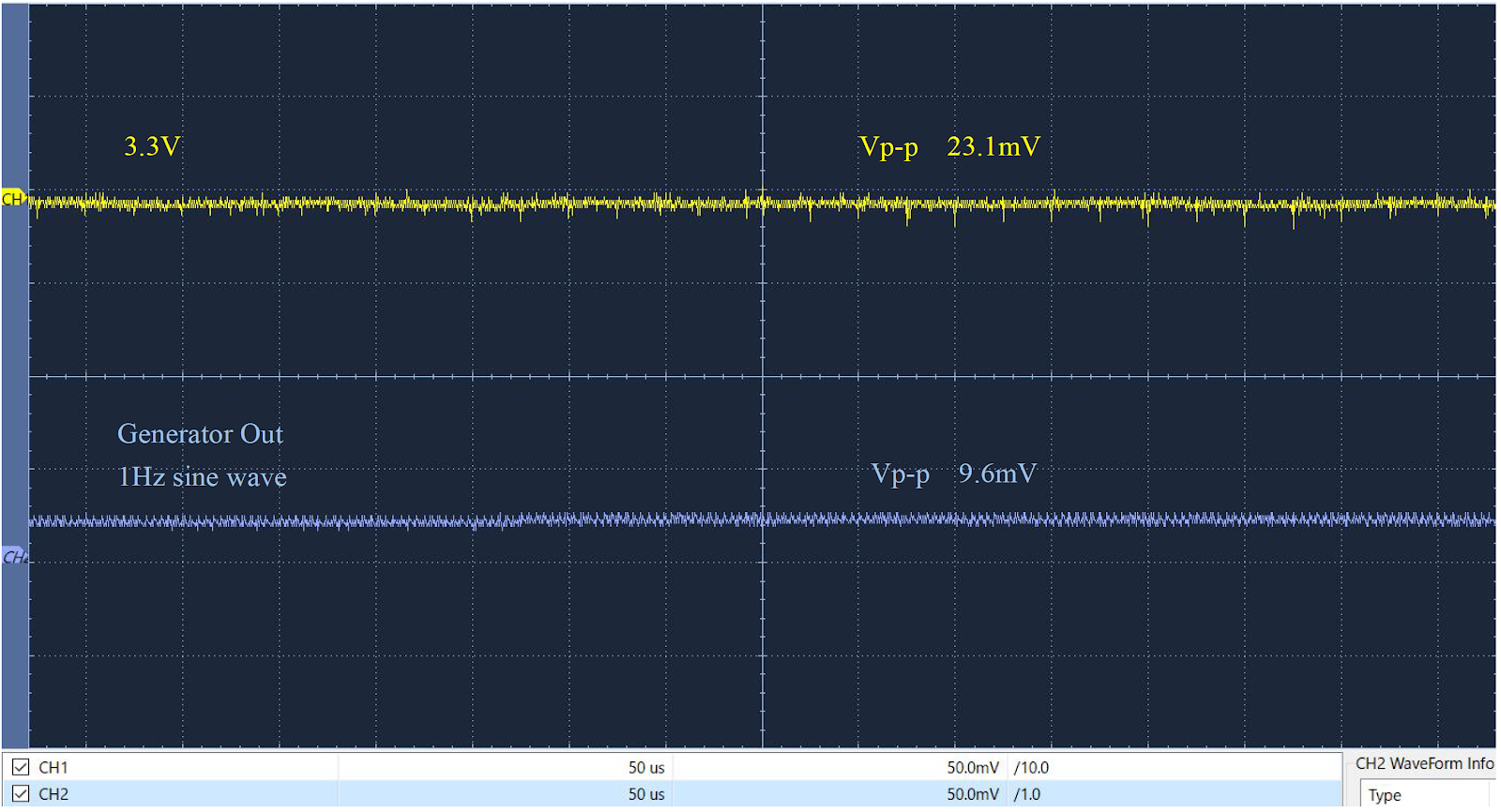Click CH1 probe ratio /10.0
Image resolution: width=1501 pixels, height=812 pixels.
[1031, 767]
